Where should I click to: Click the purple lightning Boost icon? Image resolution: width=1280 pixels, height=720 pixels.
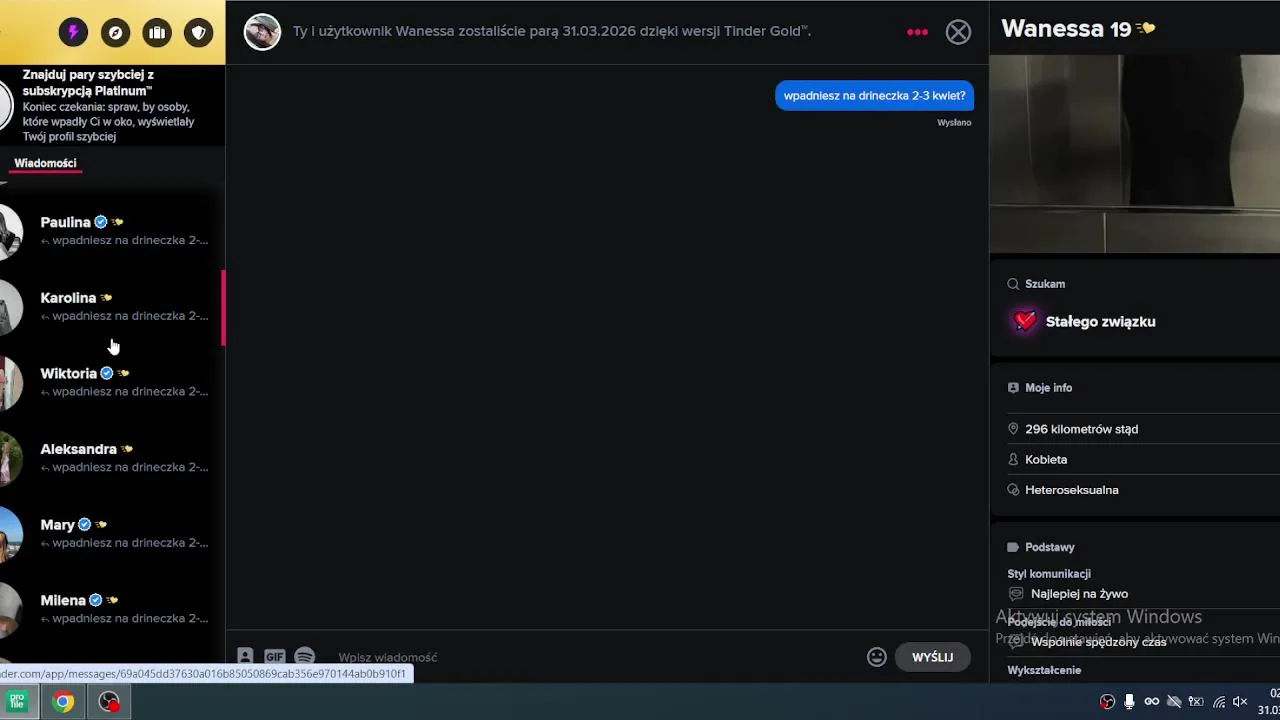coord(73,33)
